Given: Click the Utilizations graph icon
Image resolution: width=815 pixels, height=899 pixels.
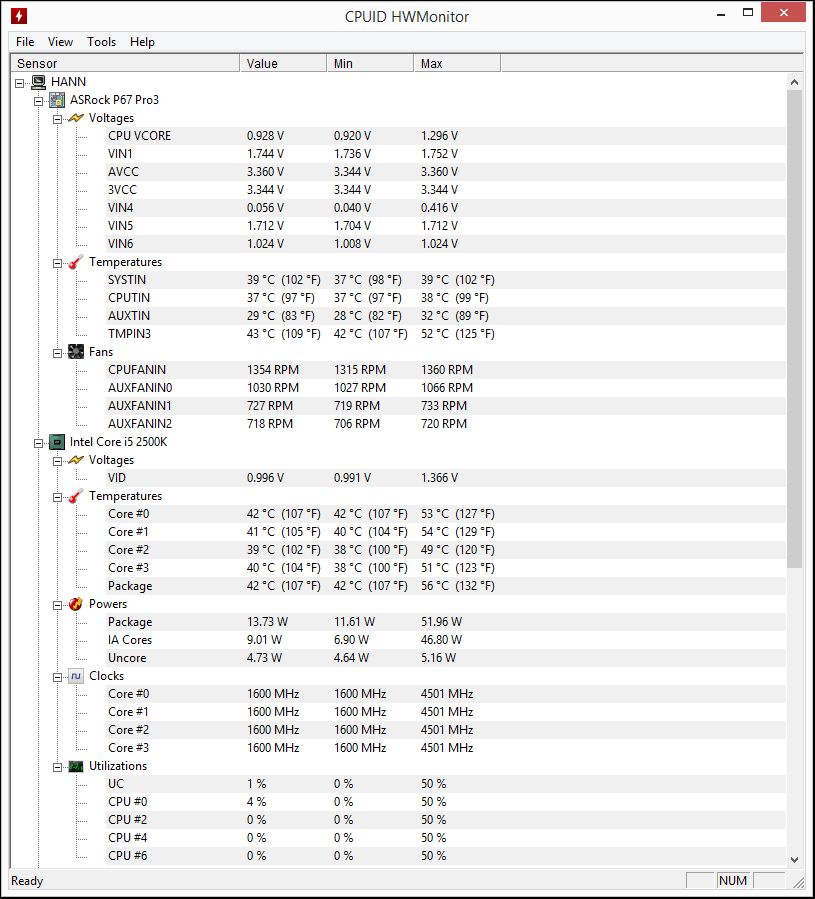Looking at the screenshot, I should (76, 766).
